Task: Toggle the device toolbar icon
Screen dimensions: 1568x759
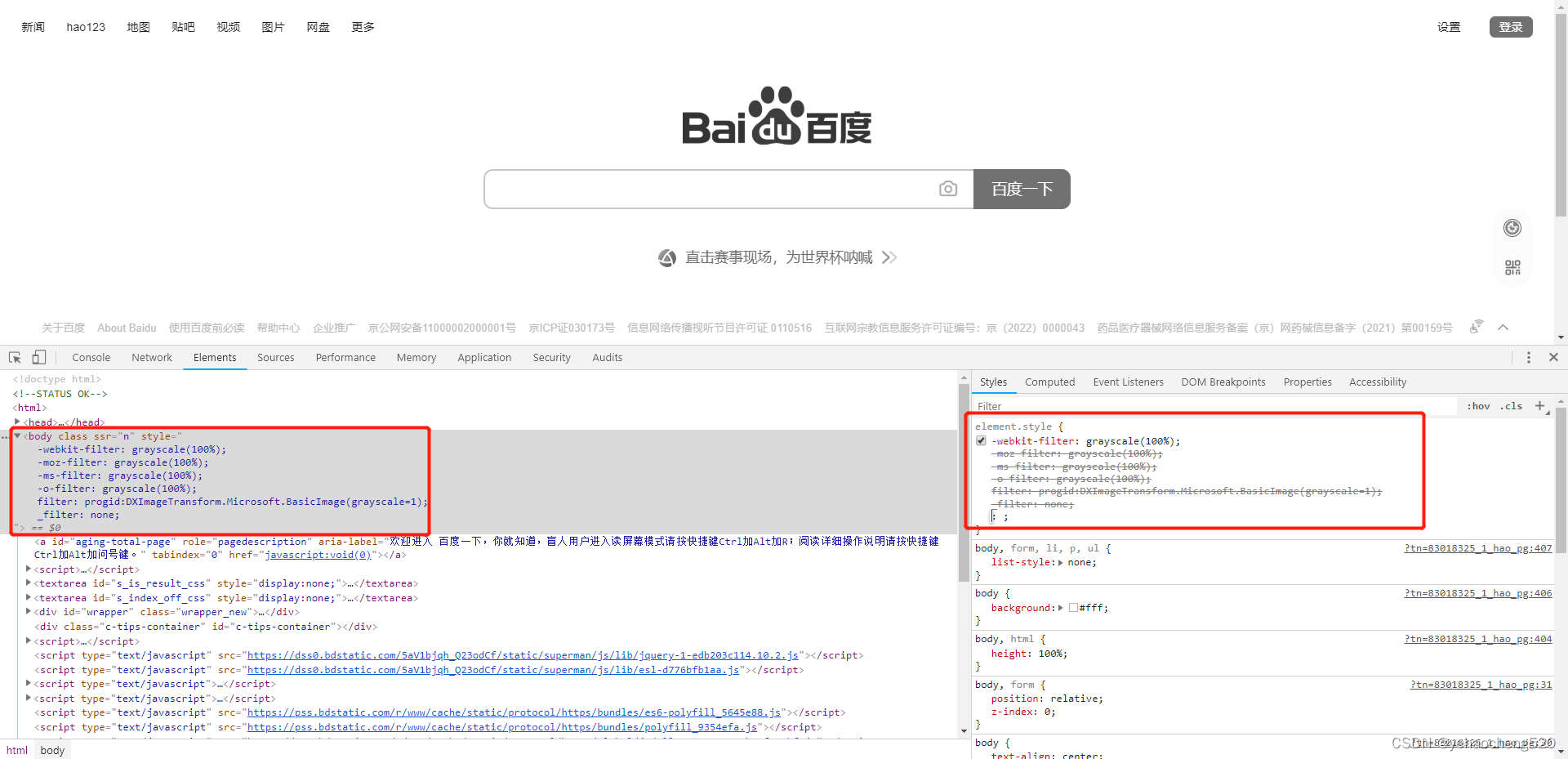Action: pyautogui.click(x=38, y=357)
